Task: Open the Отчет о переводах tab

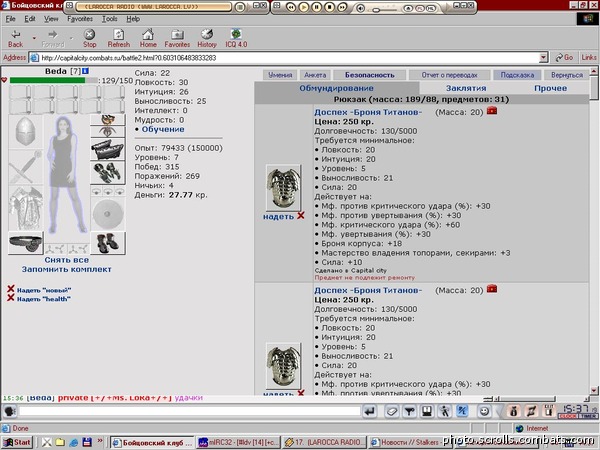Action: [449, 75]
